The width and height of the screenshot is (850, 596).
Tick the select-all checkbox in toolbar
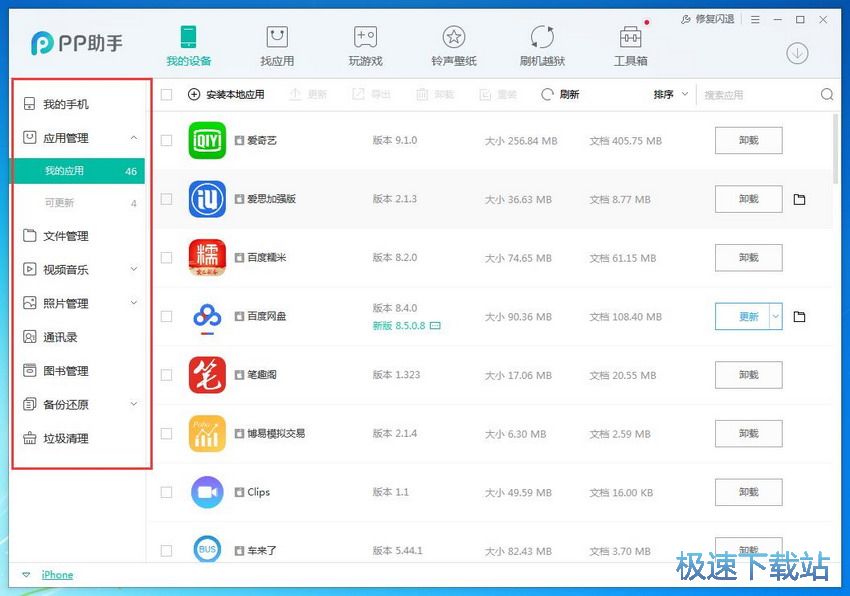[x=166, y=94]
